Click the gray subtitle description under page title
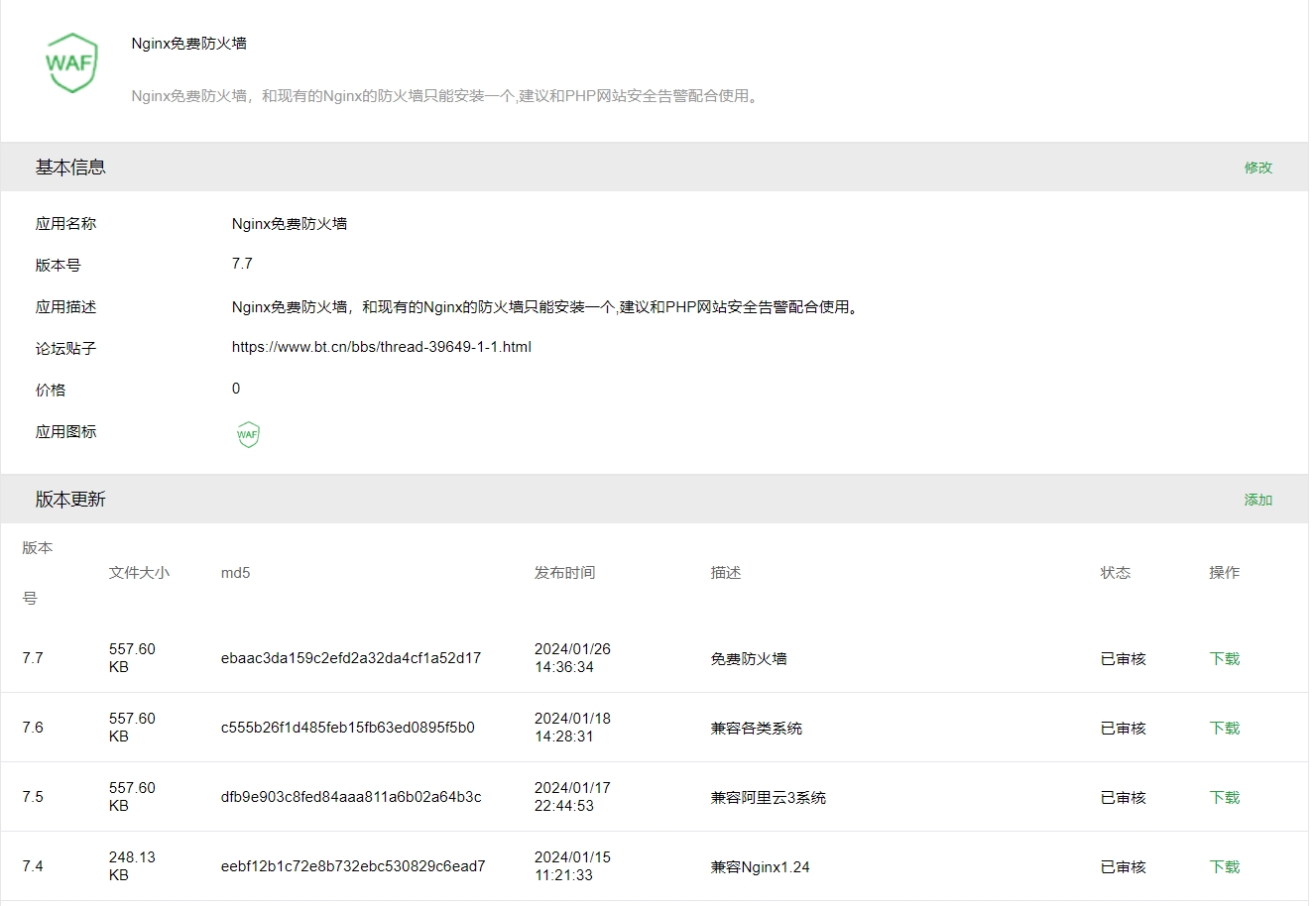Image resolution: width=1316 pixels, height=906 pixels. point(446,96)
